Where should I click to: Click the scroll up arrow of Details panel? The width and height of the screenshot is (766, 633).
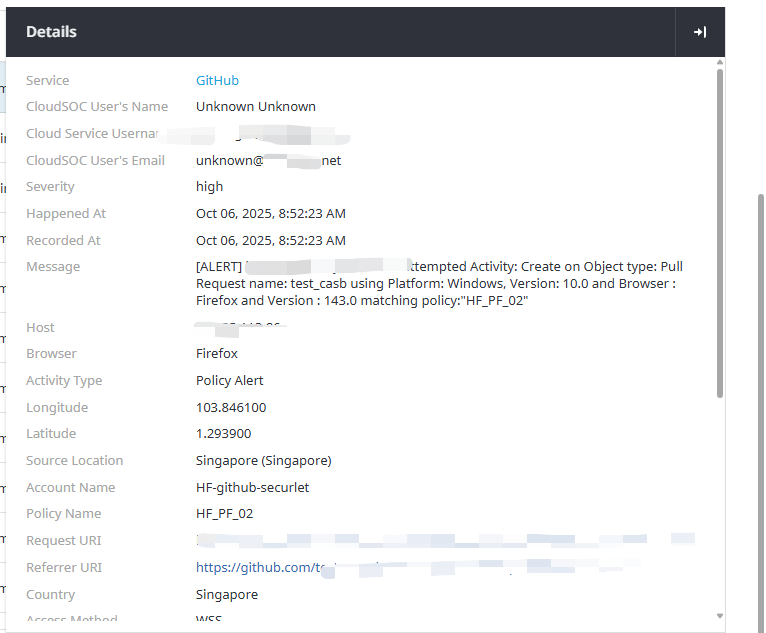pyautogui.click(x=719, y=64)
